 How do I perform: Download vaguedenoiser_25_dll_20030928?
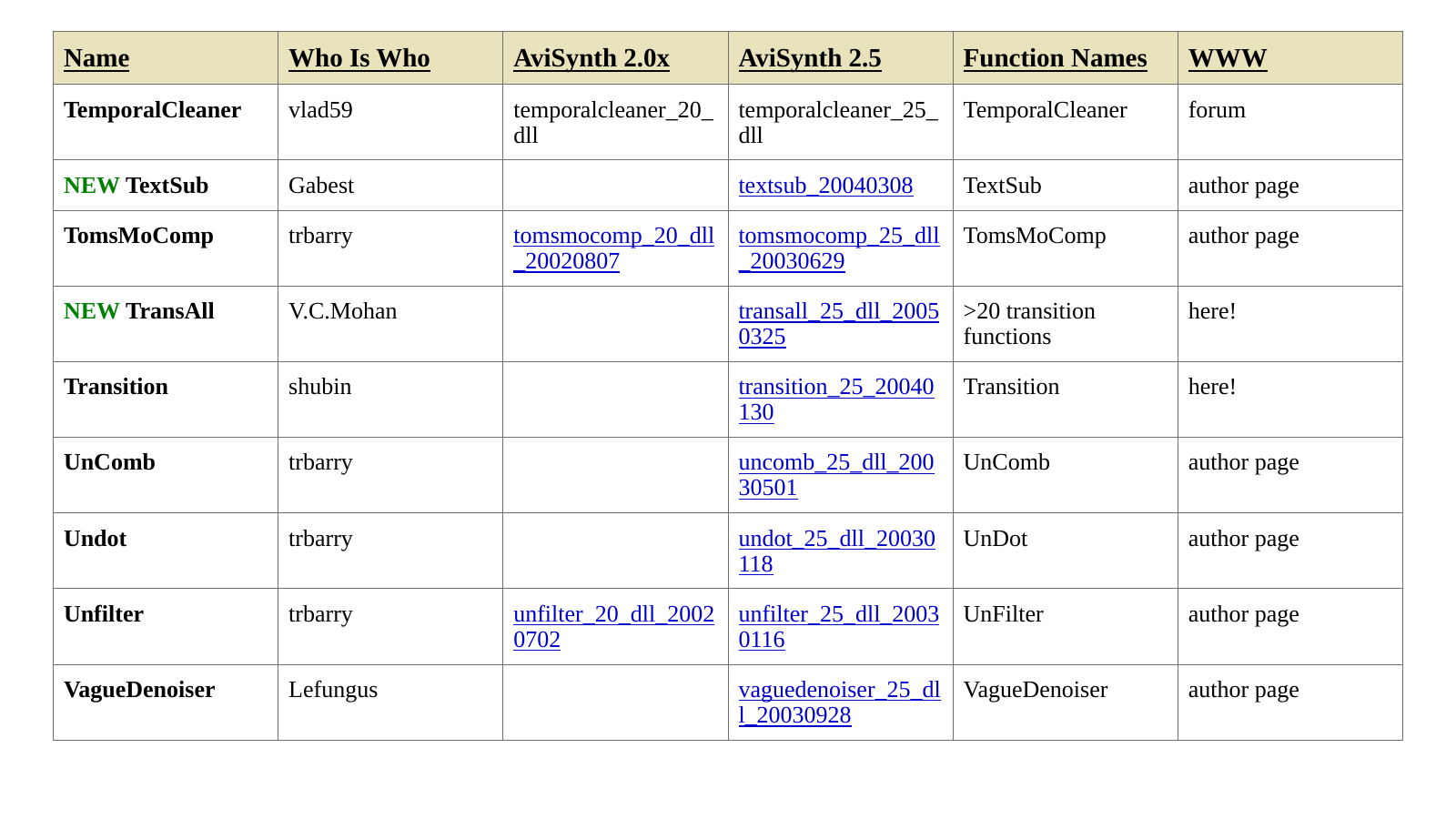pyautogui.click(x=839, y=703)
